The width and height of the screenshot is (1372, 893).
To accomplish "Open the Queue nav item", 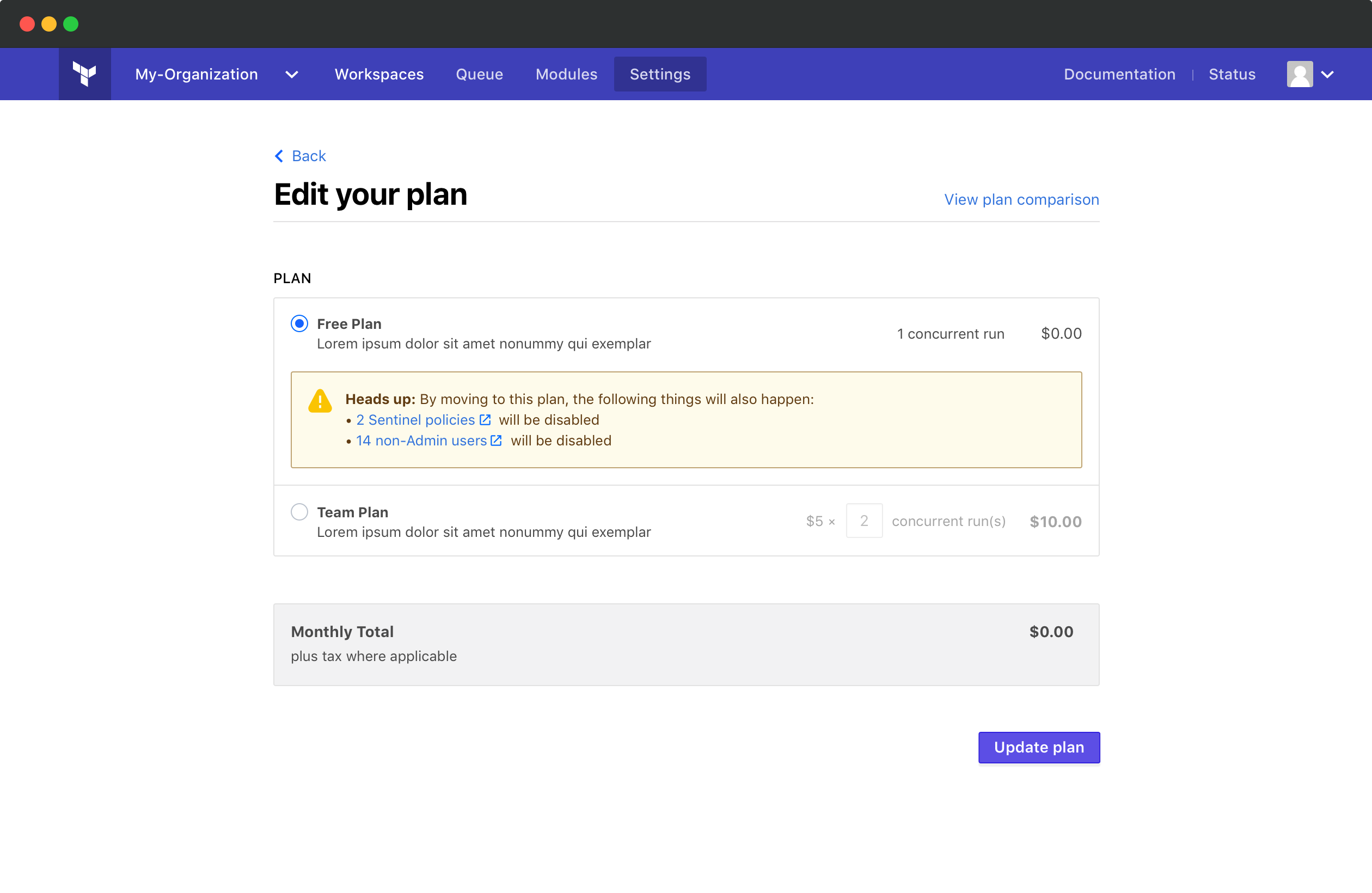I will [480, 75].
